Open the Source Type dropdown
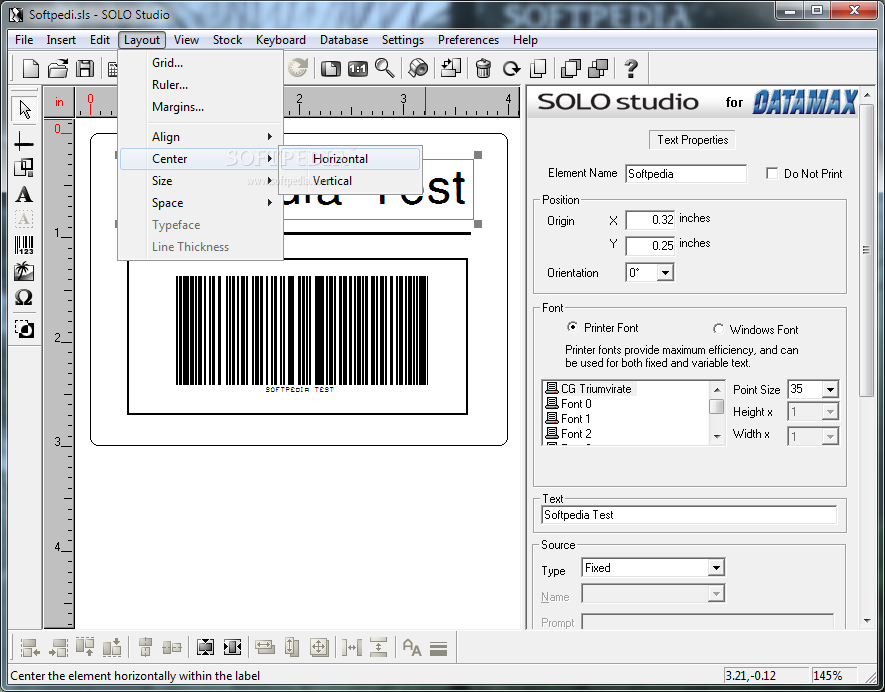The image size is (885, 692). 716,568
